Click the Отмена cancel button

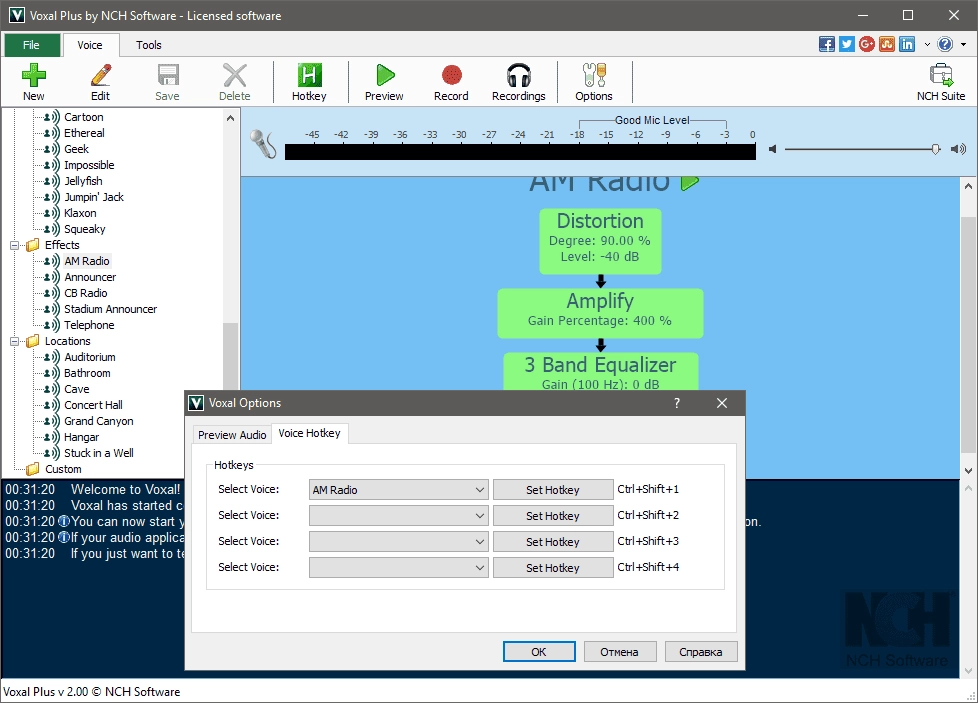619,651
